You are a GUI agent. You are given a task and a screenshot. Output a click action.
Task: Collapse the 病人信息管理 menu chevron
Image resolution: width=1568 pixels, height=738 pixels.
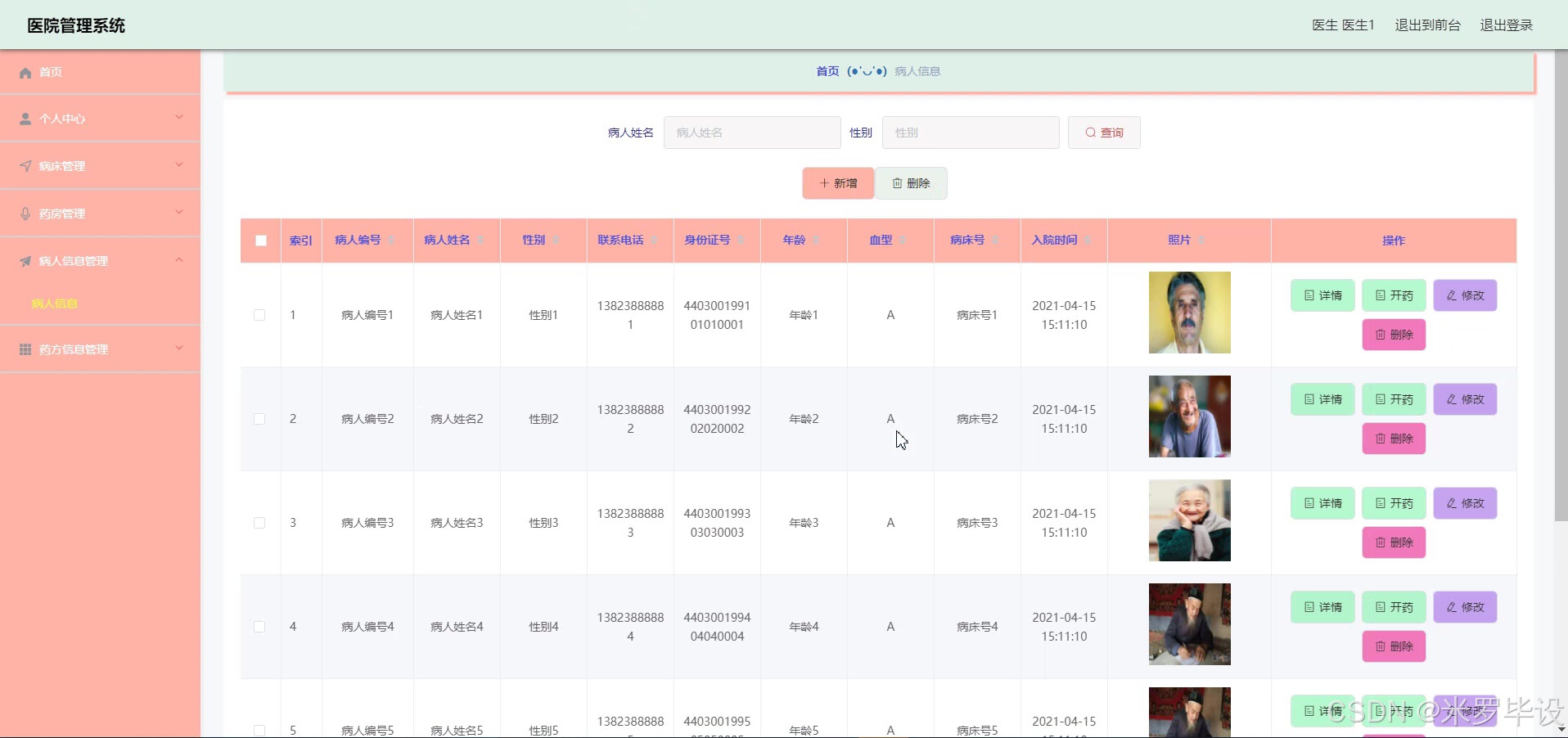coord(179,260)
